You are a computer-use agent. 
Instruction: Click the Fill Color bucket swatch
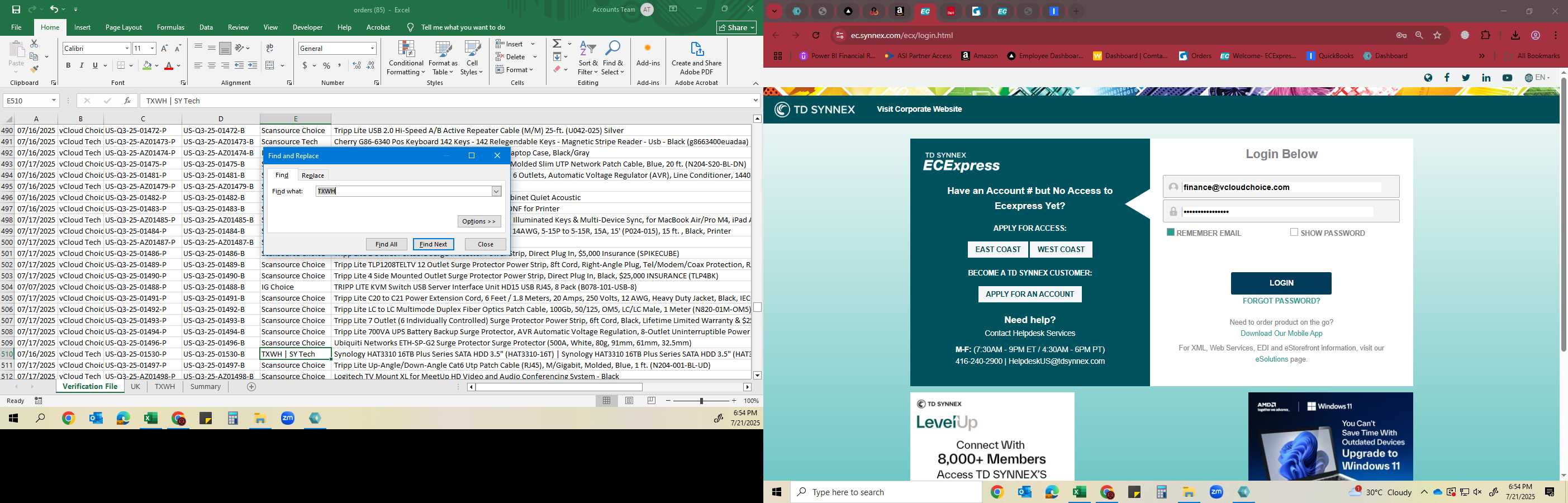point(147,66)
